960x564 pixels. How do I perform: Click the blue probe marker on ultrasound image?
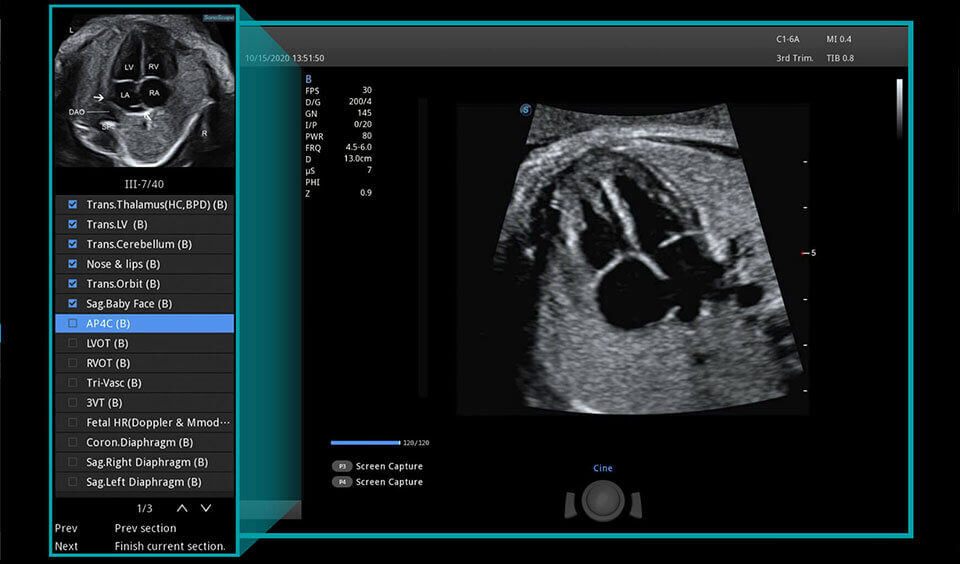[x=525, y=110]
